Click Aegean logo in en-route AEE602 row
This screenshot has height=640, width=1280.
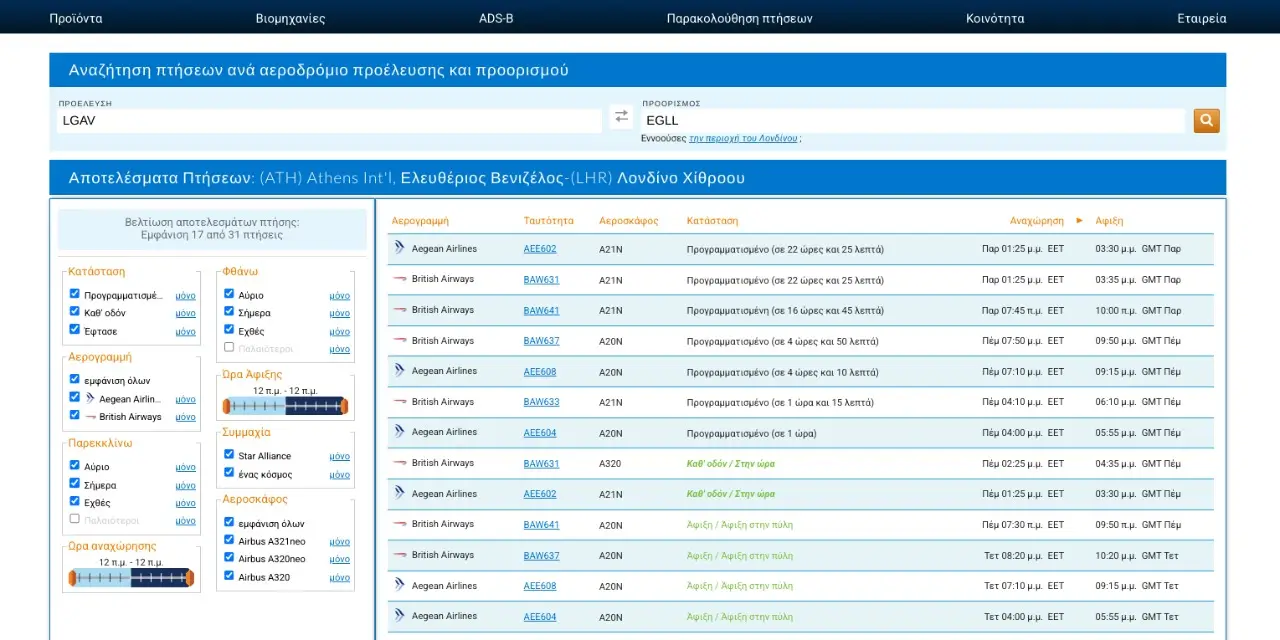coord(400,493)
